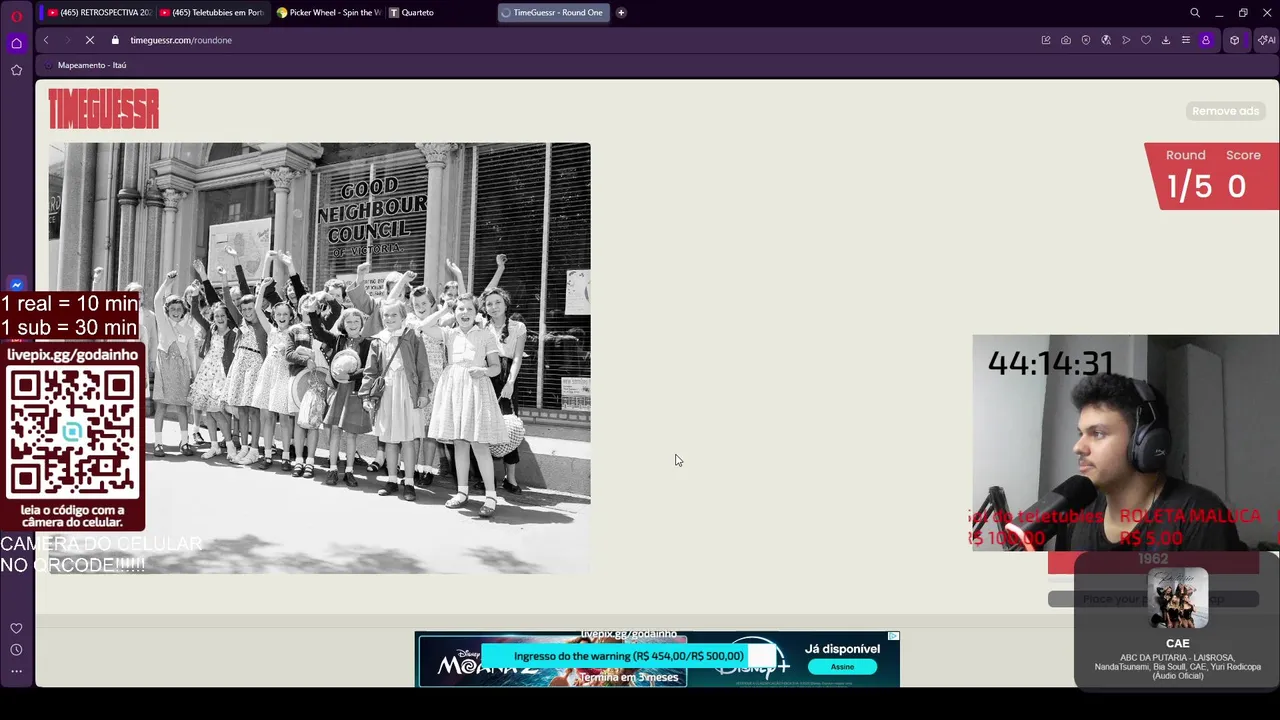Open Messenger in the Opera sidebar
Screen dimensions: 1280x720
click(16, 285)
